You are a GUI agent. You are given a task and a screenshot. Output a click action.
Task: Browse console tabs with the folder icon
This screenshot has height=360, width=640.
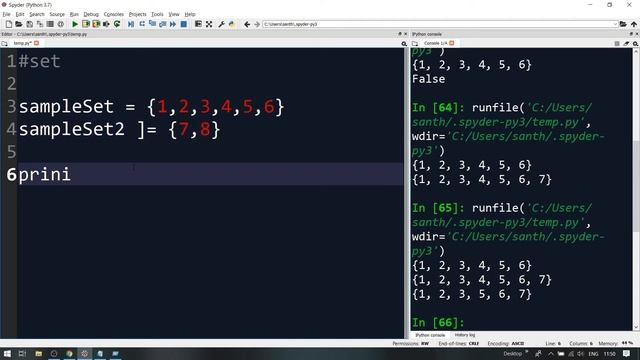pyautogui.click(x=415, y=43)
